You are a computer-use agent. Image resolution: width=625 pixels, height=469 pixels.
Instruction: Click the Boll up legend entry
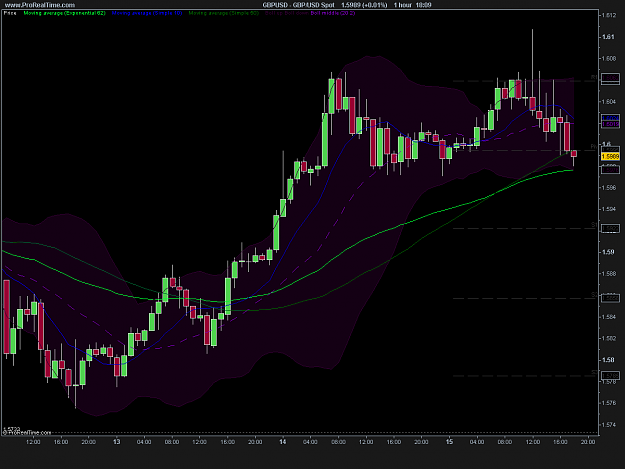point(274,13)
